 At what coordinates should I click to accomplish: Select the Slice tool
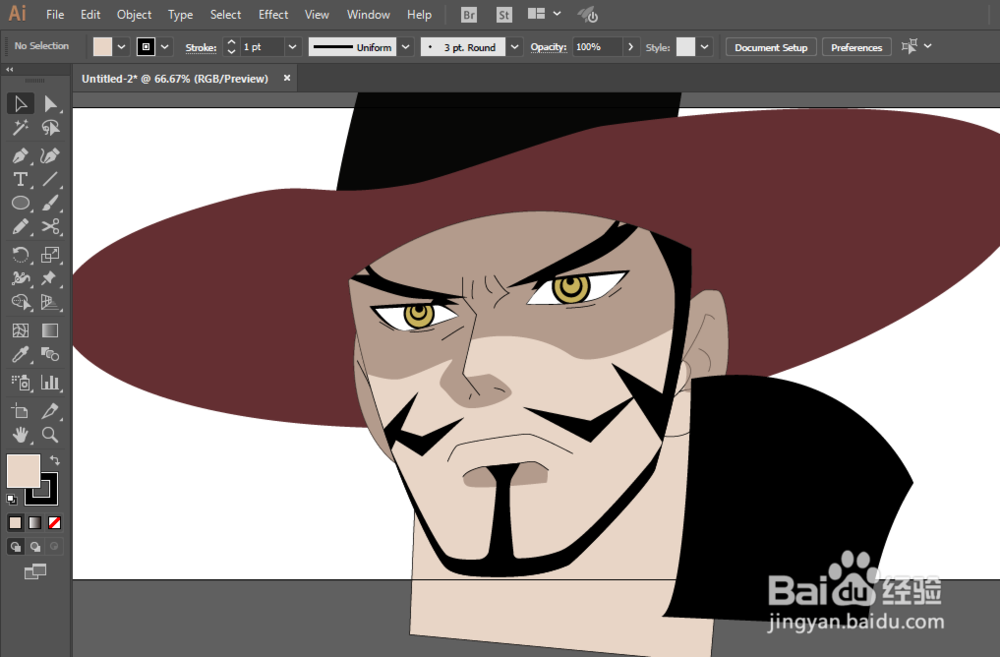pyautogui.click(x=50, y=411)
